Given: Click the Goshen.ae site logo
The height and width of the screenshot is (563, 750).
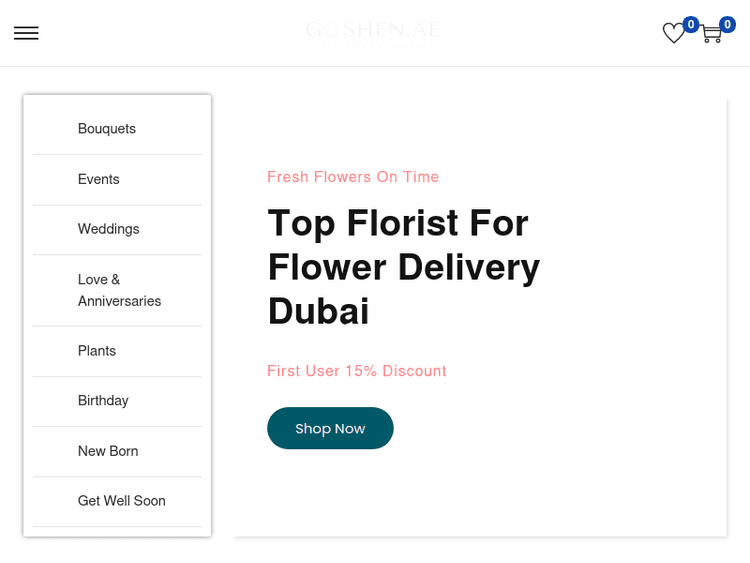Looking at the screenshot, I should 372,32.
